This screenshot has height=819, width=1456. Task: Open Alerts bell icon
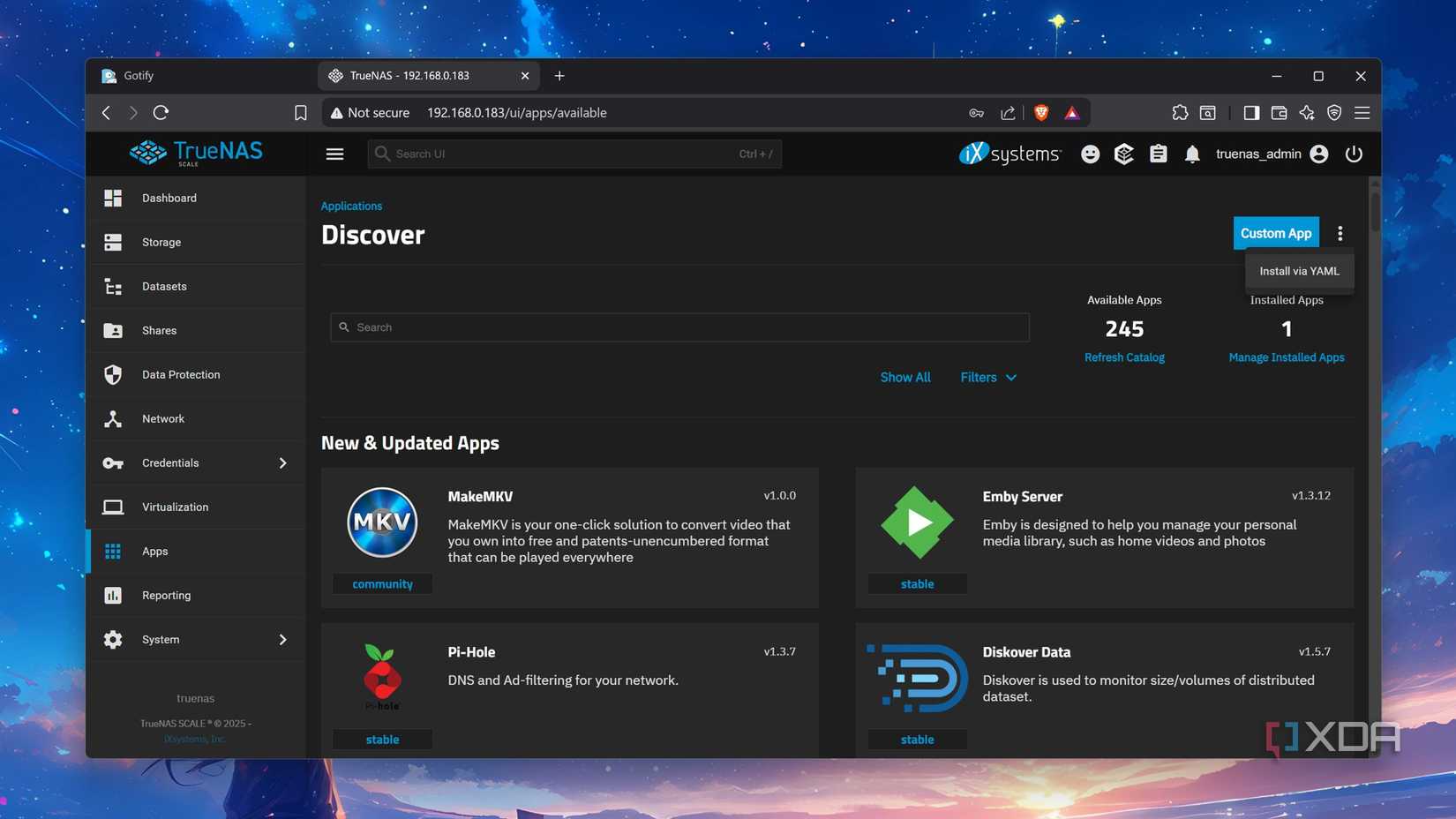point(1192,154)
